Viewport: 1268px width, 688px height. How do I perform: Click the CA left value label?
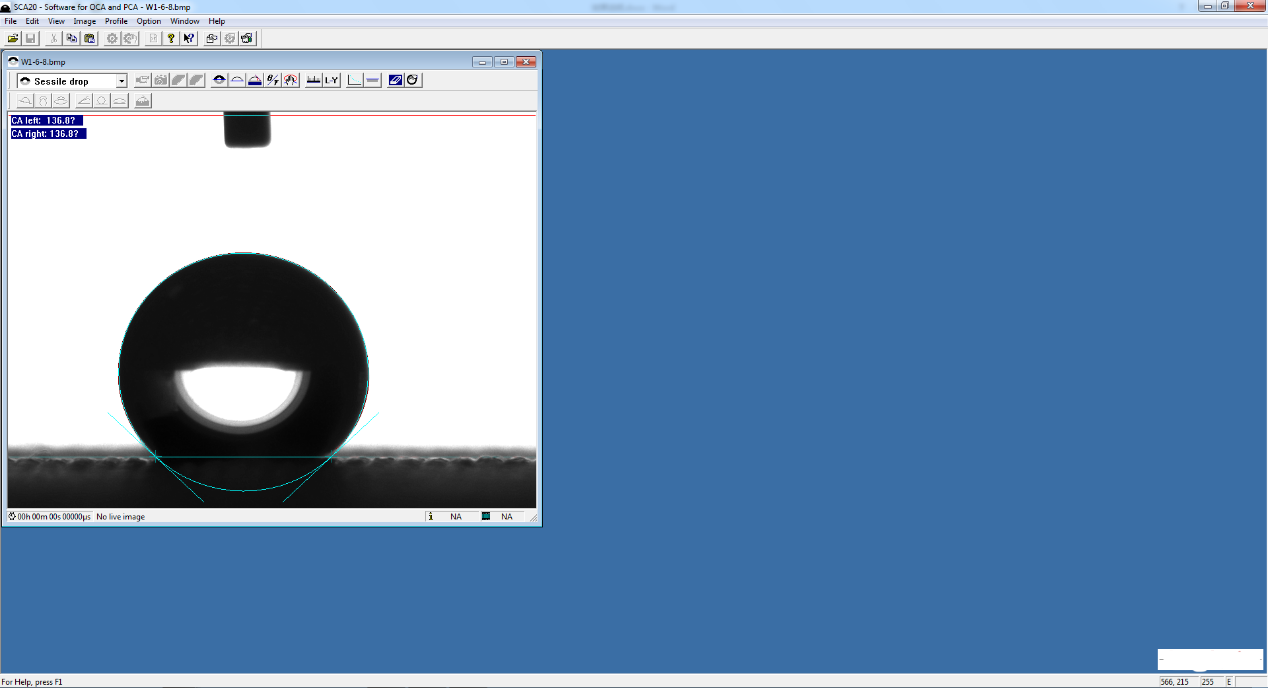46,121
